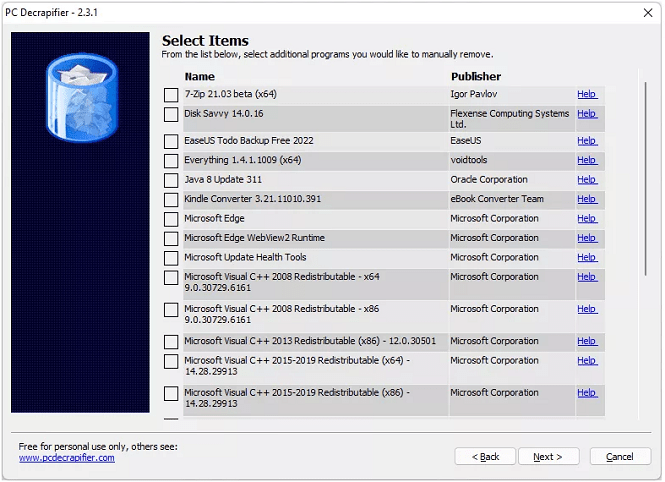Click the Publisher column header
This screenshot has width=665, height=482.
(476, 77)
